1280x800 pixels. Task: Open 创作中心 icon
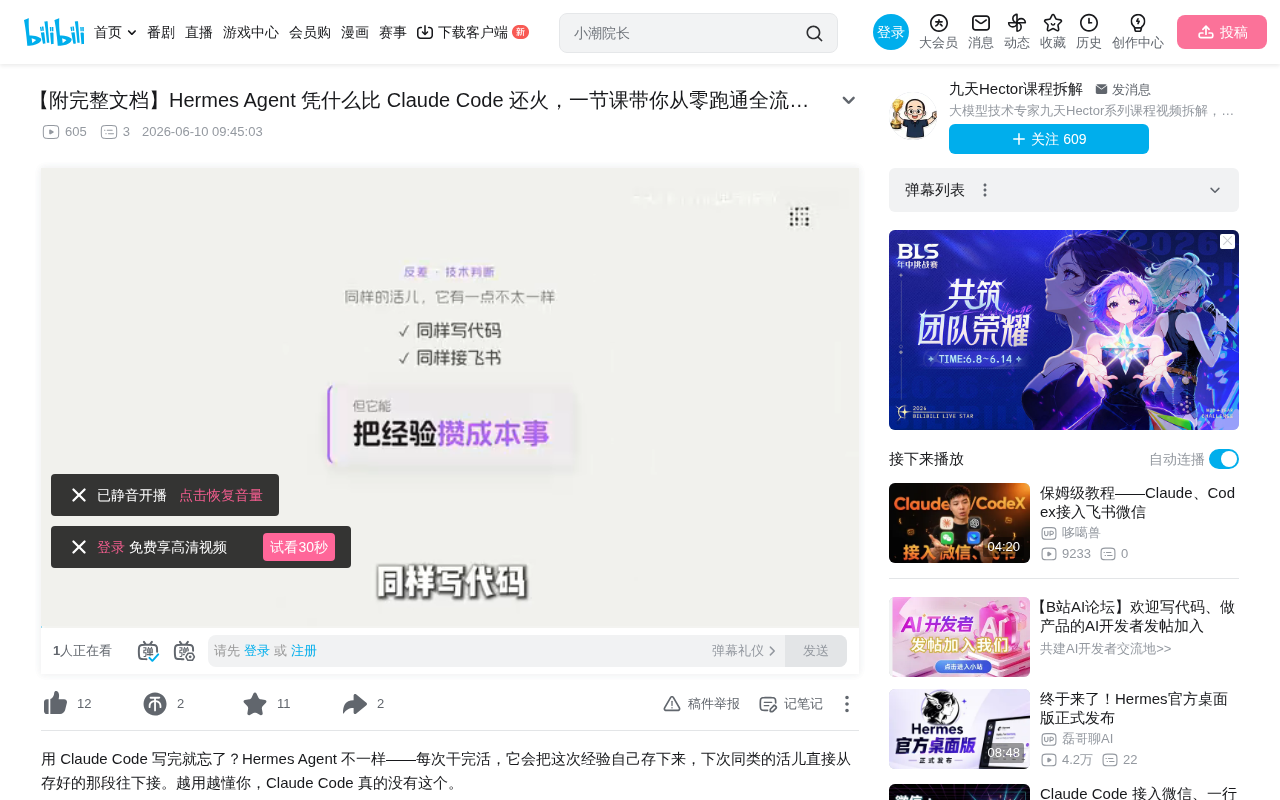coord(1138,32)
